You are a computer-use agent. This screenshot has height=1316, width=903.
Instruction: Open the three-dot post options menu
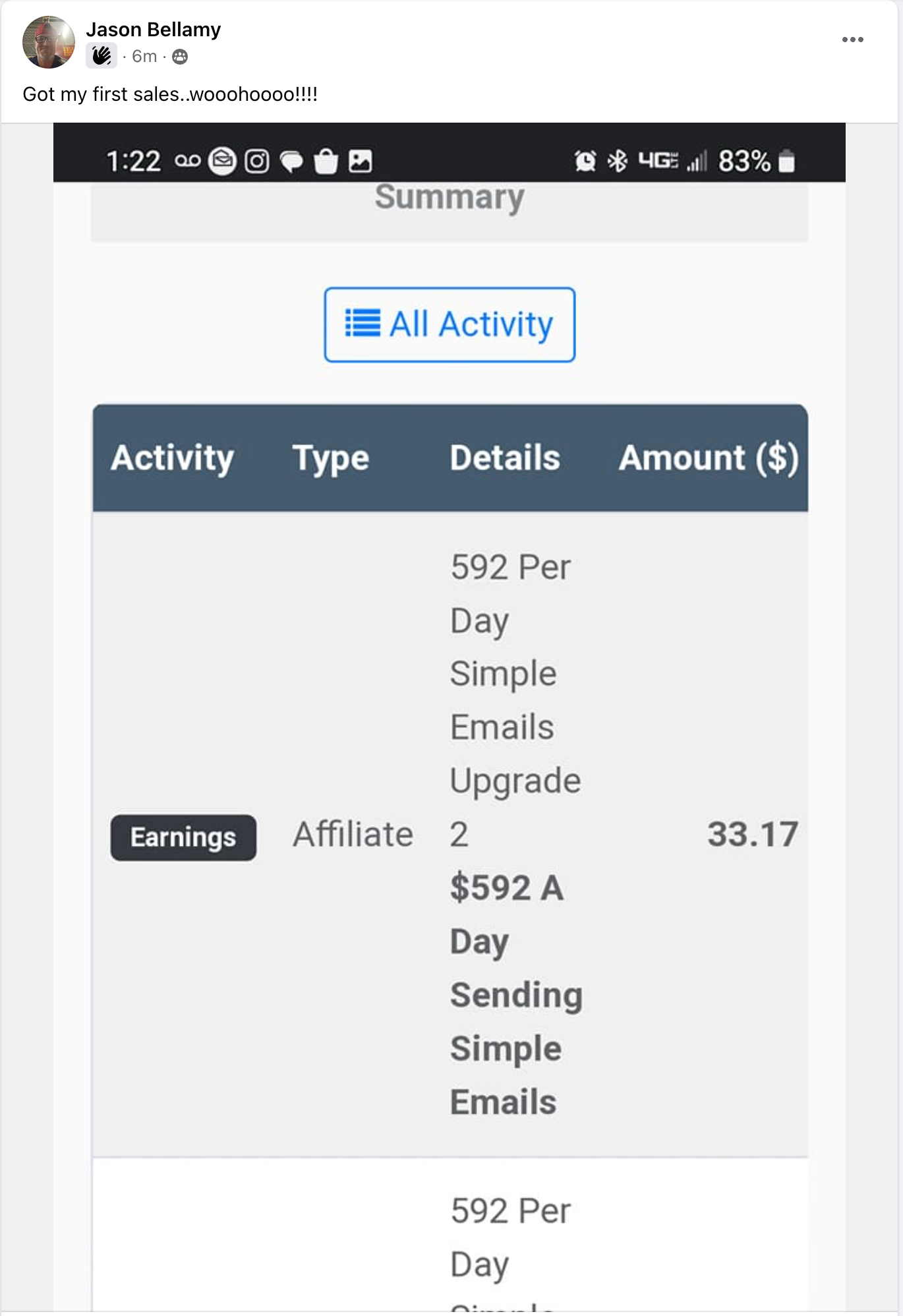[852, 40]
